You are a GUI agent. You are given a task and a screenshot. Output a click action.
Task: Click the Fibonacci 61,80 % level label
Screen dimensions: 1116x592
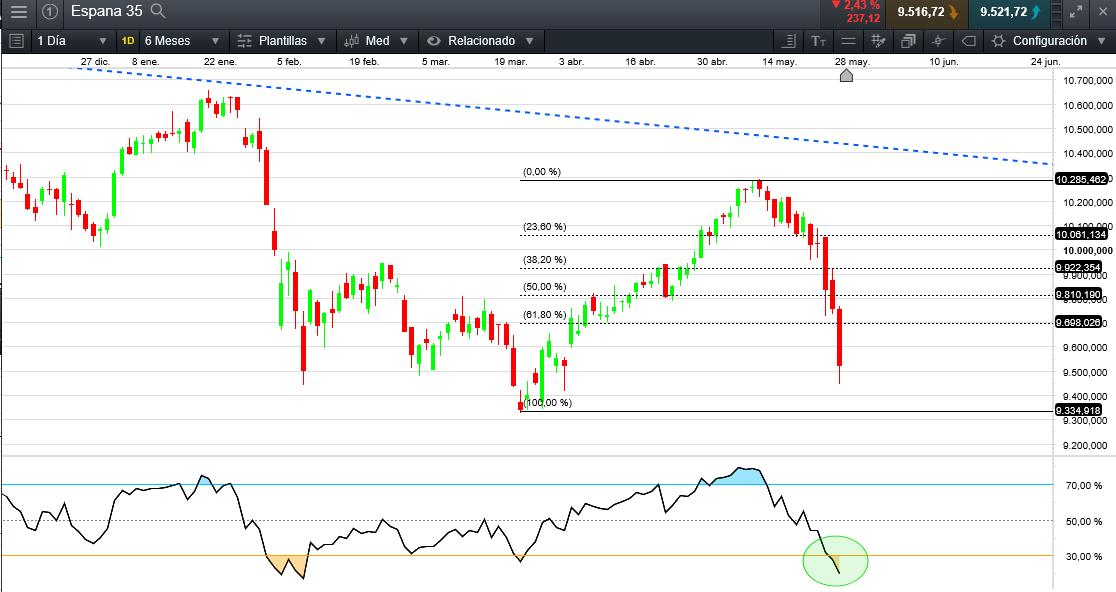pos(544,314)
